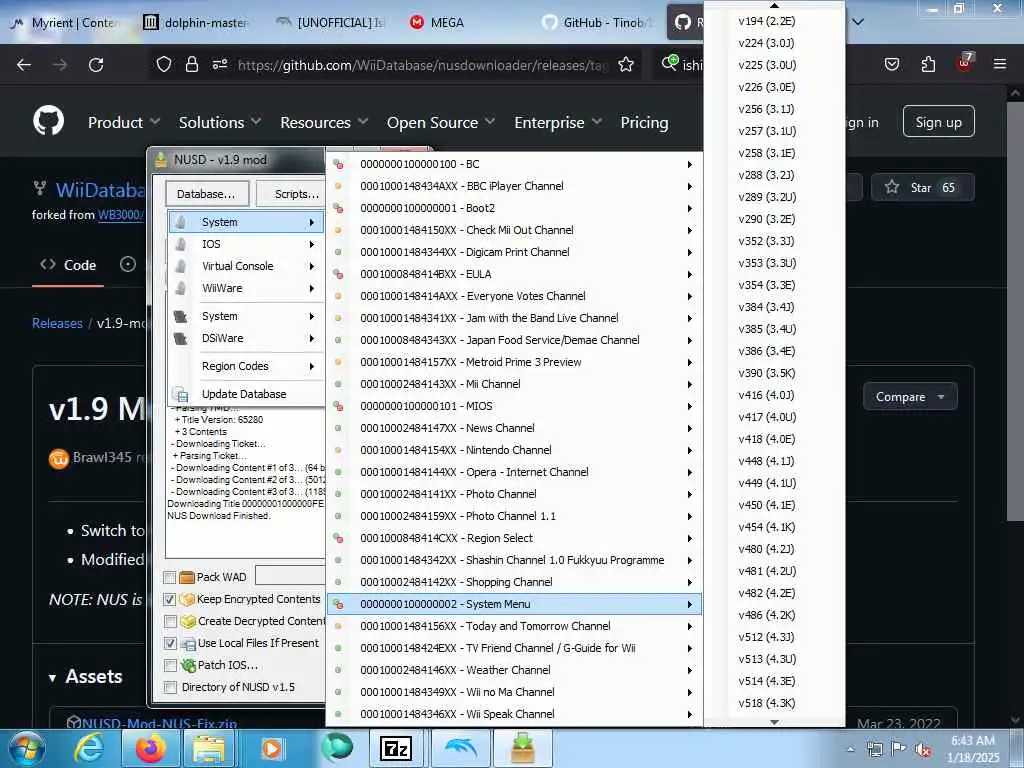Switch to Firefox in the taskbar
Screen dimensions: 1024x768
pos(150,749)
